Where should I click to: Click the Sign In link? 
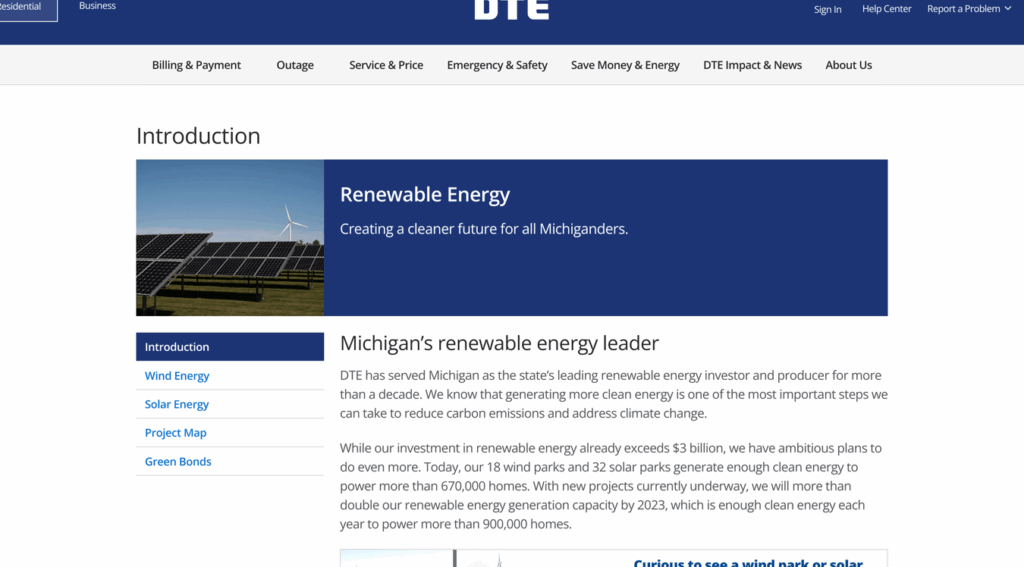(x=827, y=9)
